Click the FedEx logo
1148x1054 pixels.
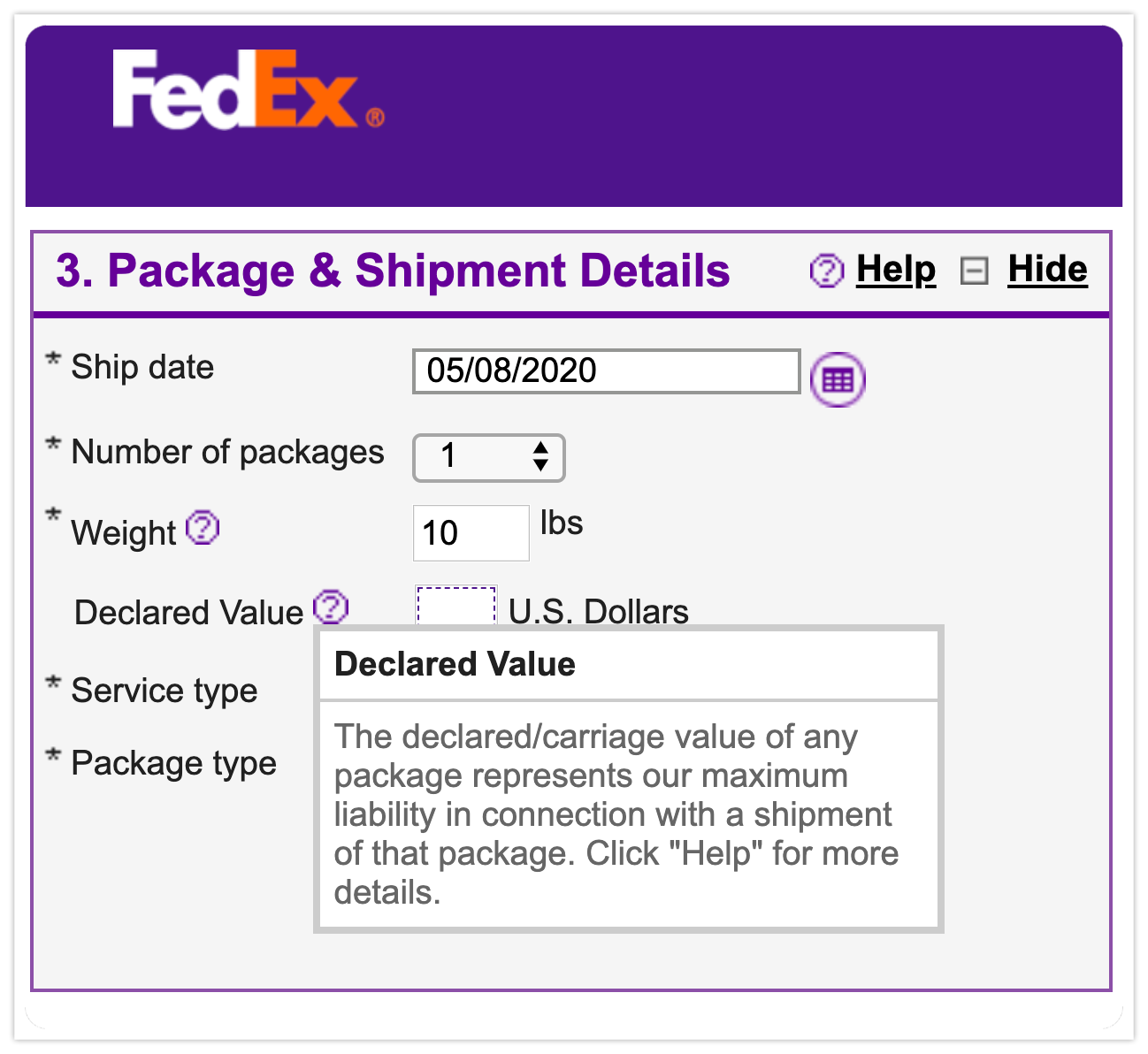pos(246,90)
